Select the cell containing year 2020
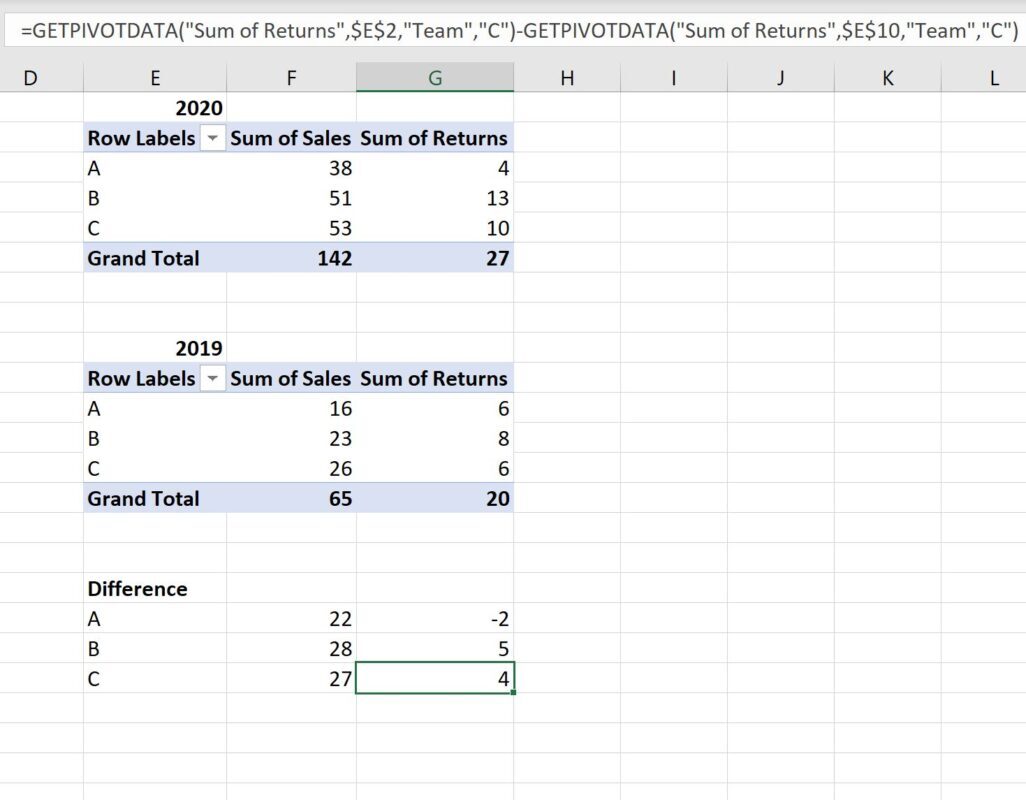 [155, 108]
